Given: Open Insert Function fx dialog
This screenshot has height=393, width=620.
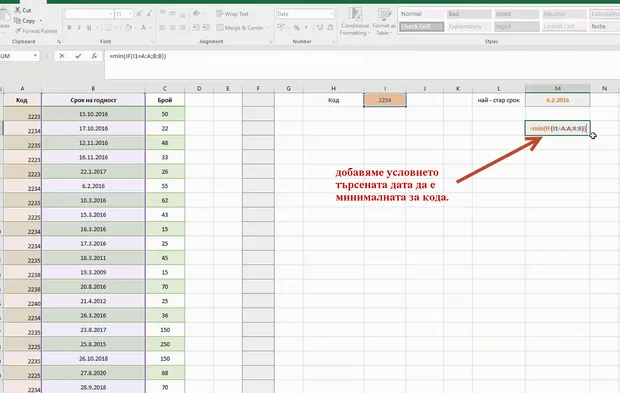Looking at the screenshot, I should click(x=94, y=56).
